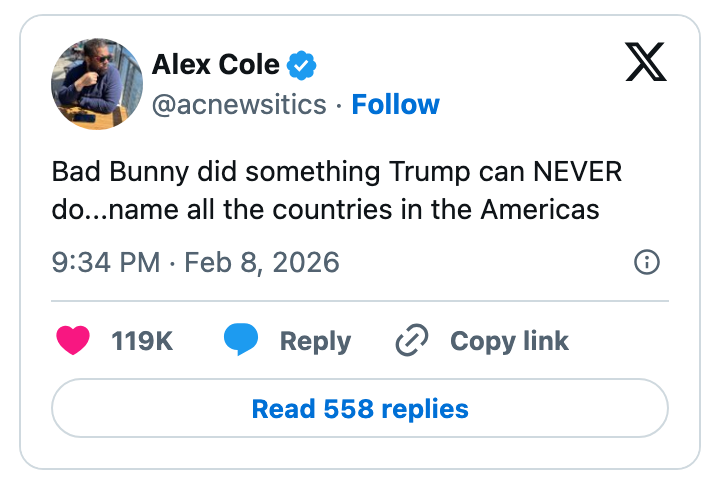Follow the acnewsitics account
The height and width of the screenshot is (490, 724).
coord(396,105)
